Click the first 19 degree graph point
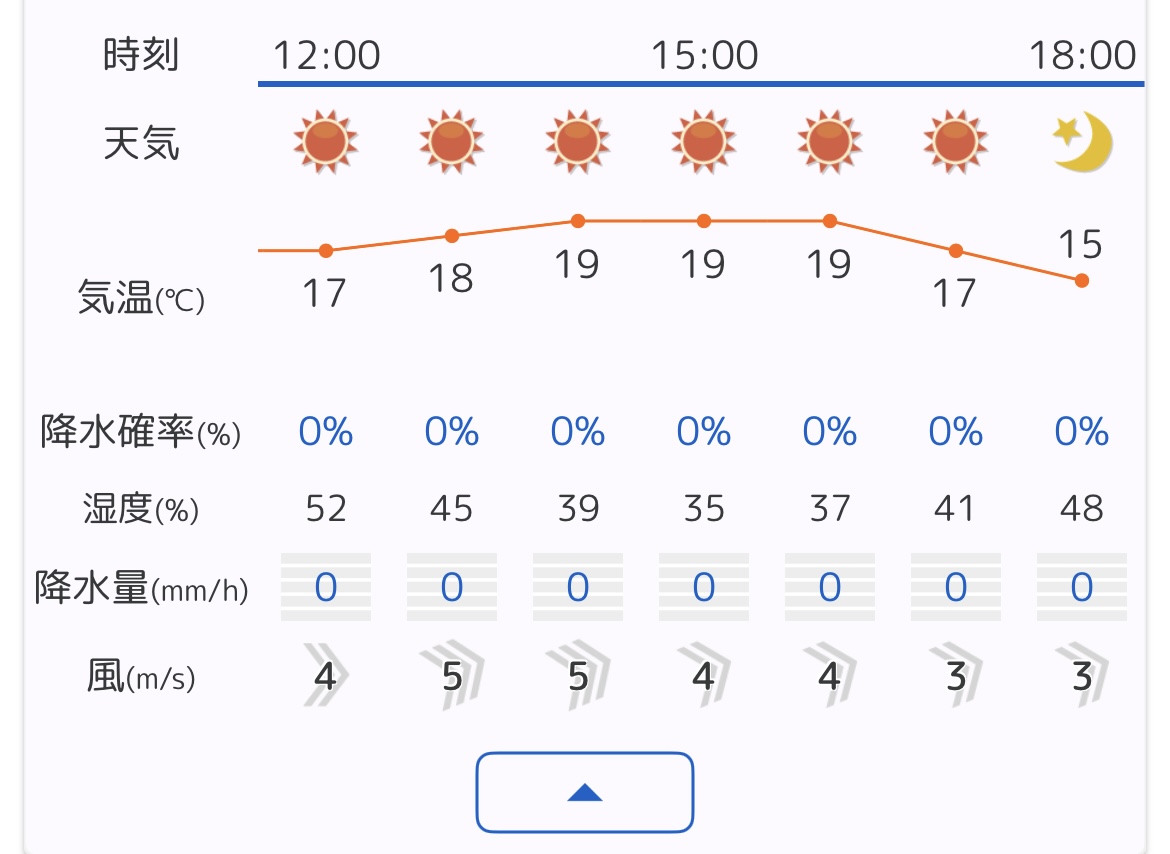The width and height of the screenshot is (1170, 854). point(578,221)
